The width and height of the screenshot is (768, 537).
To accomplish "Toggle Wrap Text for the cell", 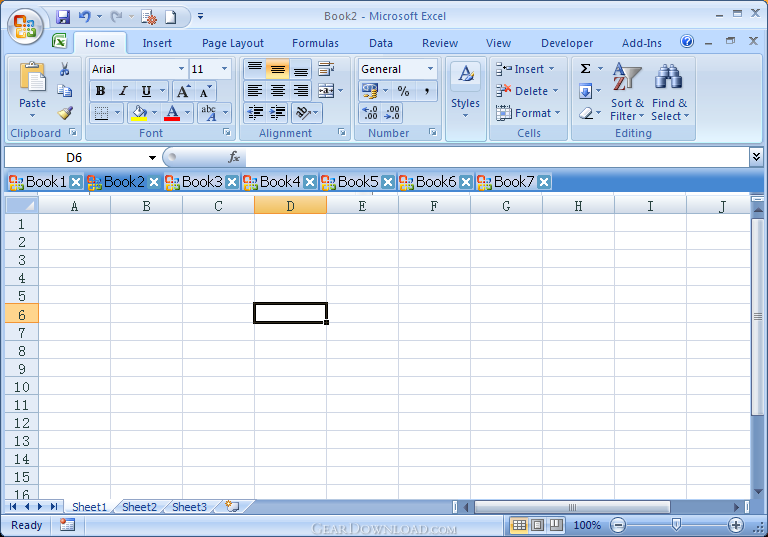I will tap(326, 69).
